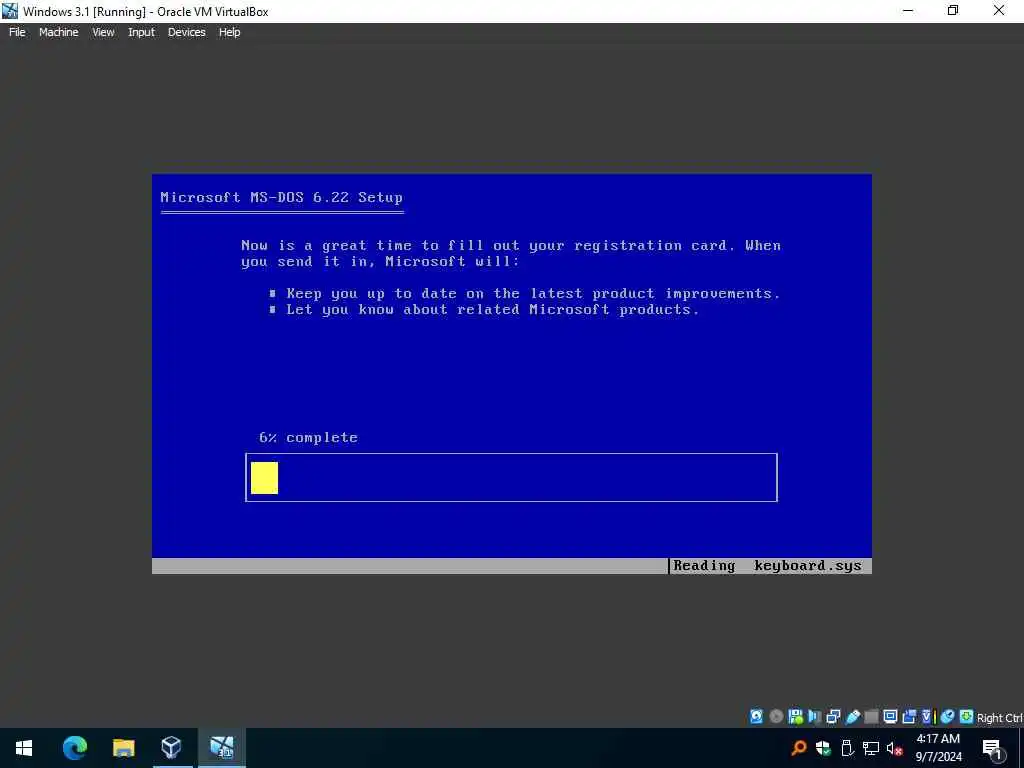Click the optical drive indicator in status bar
1024x768 pixels.
776,716
